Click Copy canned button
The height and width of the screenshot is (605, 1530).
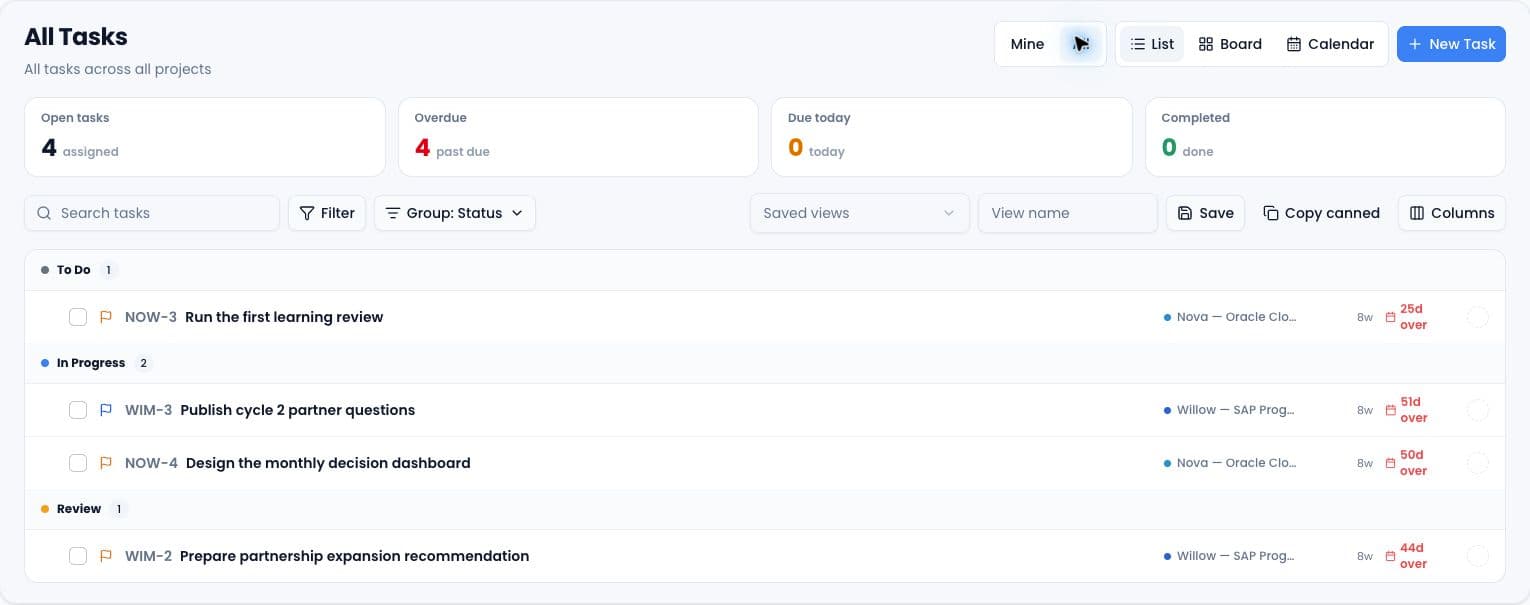(1321, 213)
